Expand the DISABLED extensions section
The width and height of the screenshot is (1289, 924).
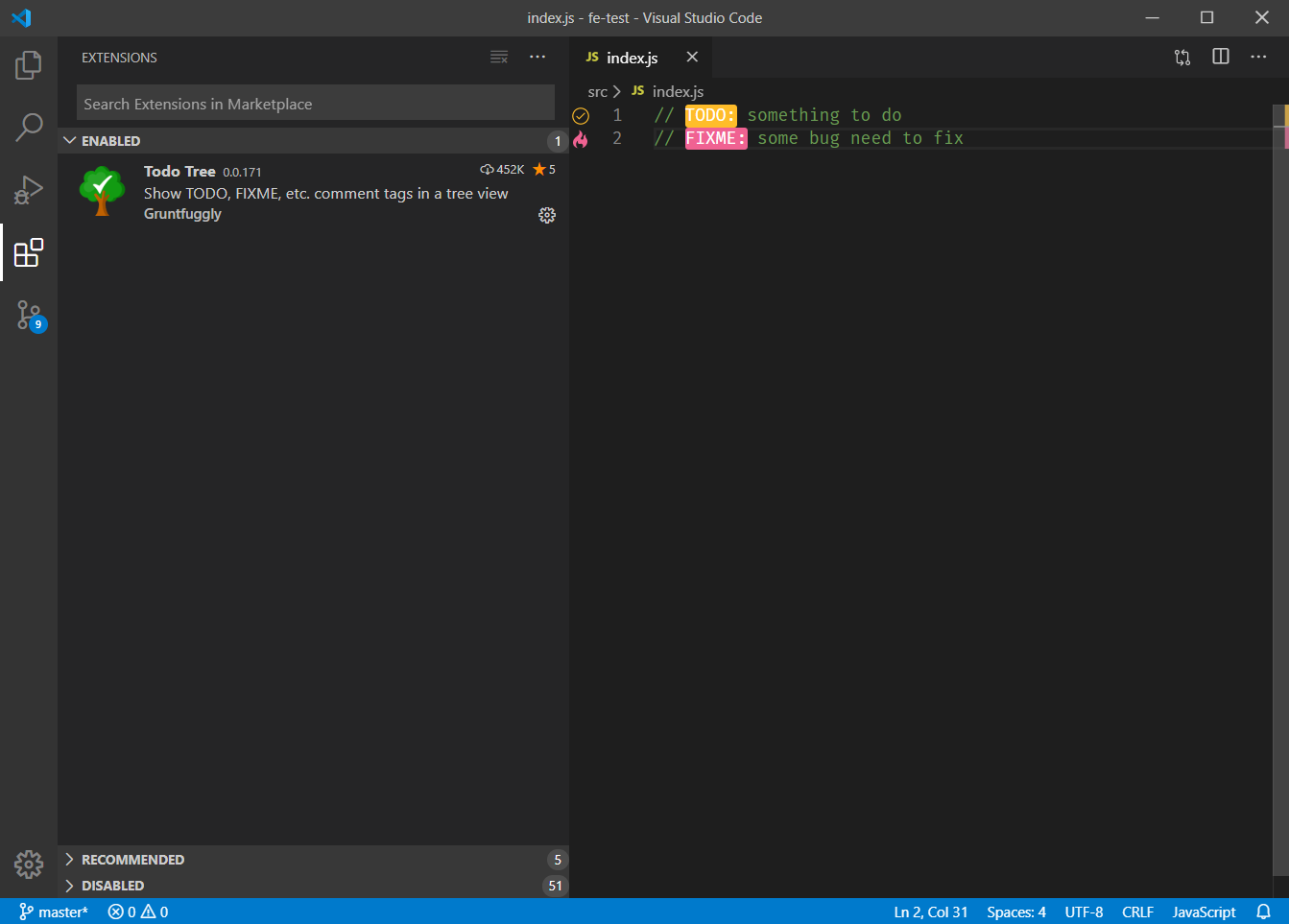pyautogui.click(x=313, y=886)
